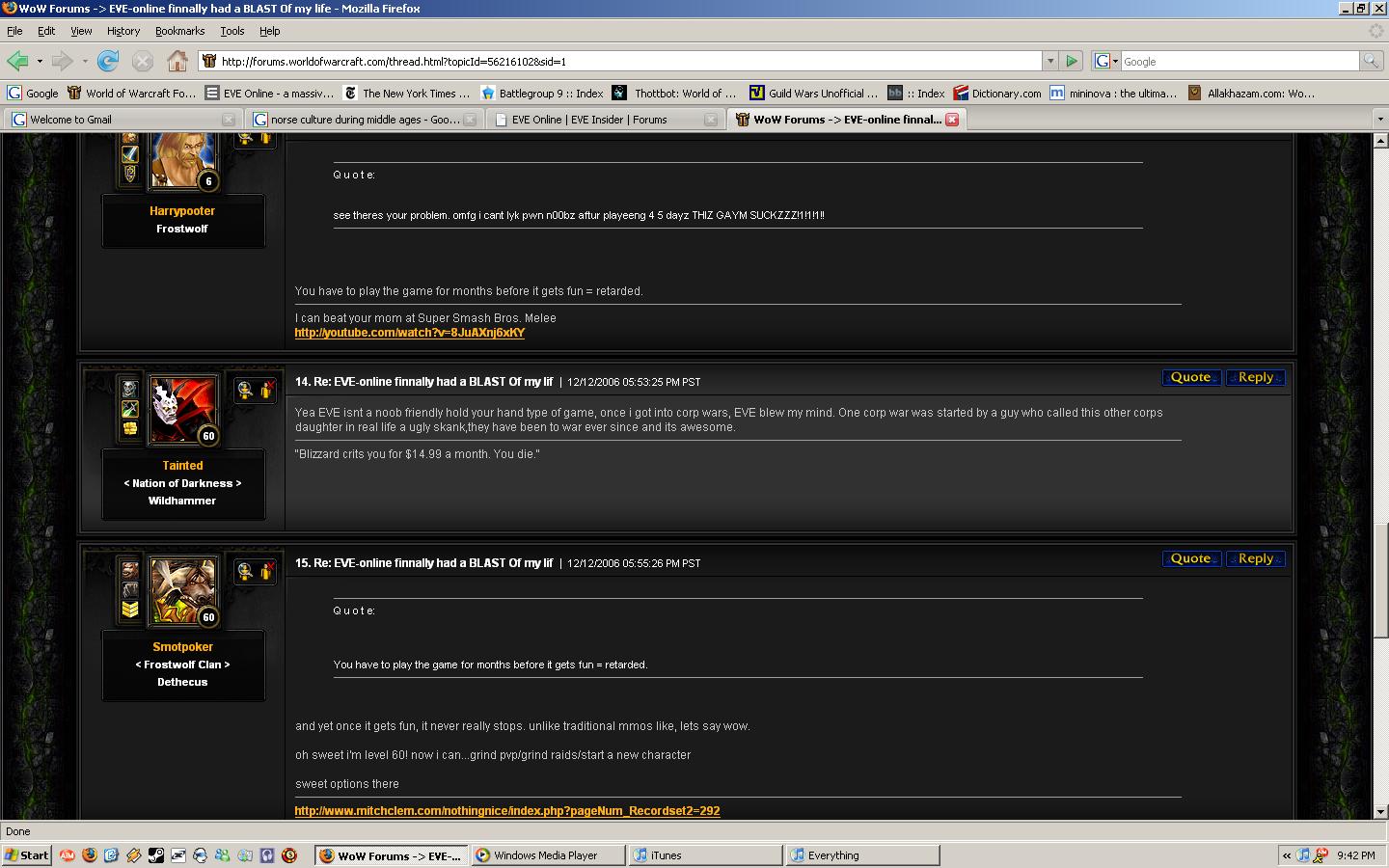This screenshot has height=868, width=1389.
Task: Open The New York Times bookmark
Action: click(407, 94)
